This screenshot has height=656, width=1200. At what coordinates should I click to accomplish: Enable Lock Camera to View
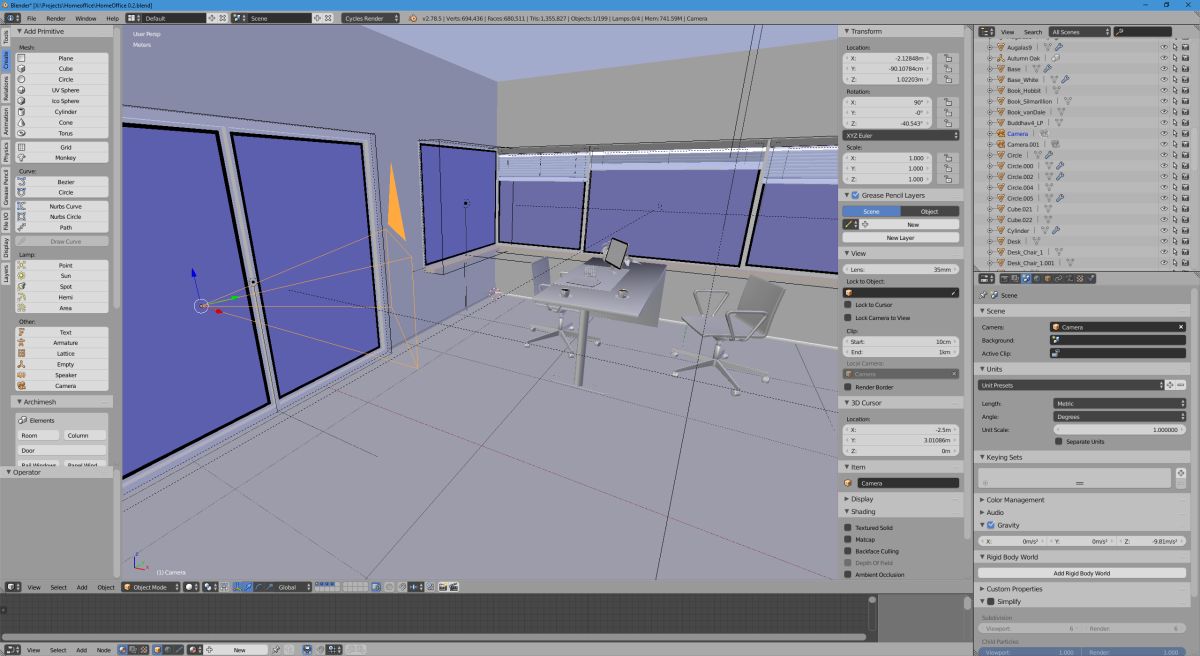point(848,317)
